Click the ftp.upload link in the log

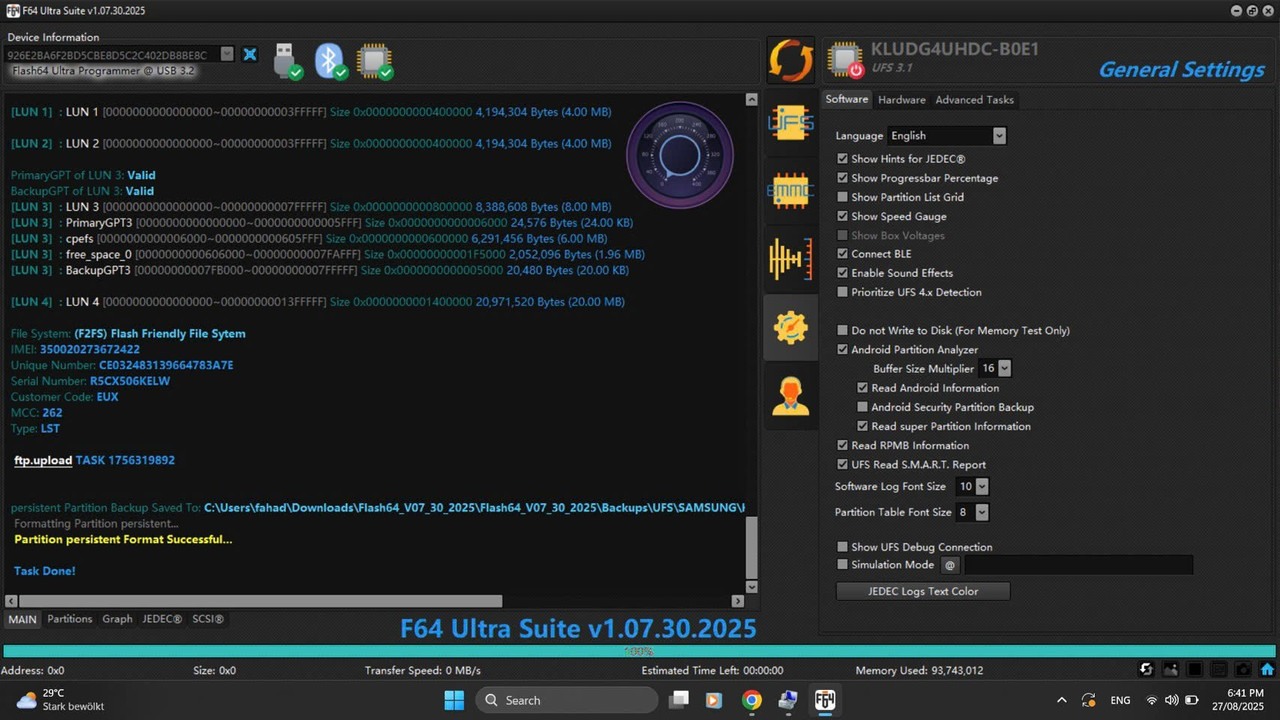point(43,460)
